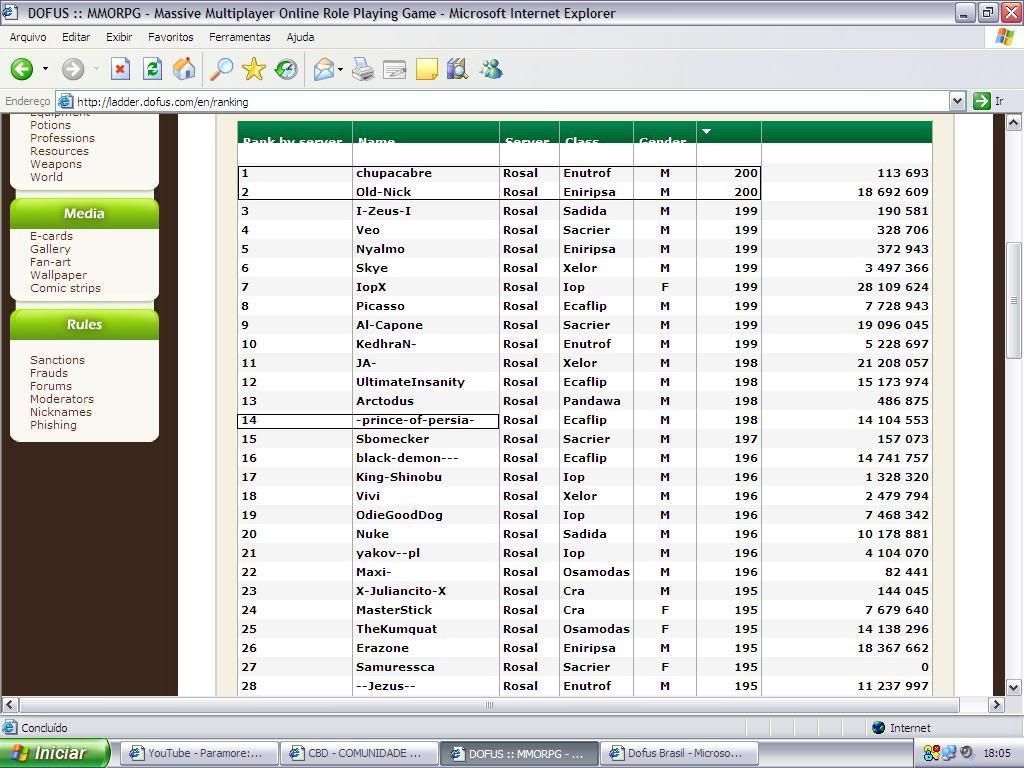Open the Wallpaper link under Media
The image size is (1024, 768).
(x=58, y=275)
